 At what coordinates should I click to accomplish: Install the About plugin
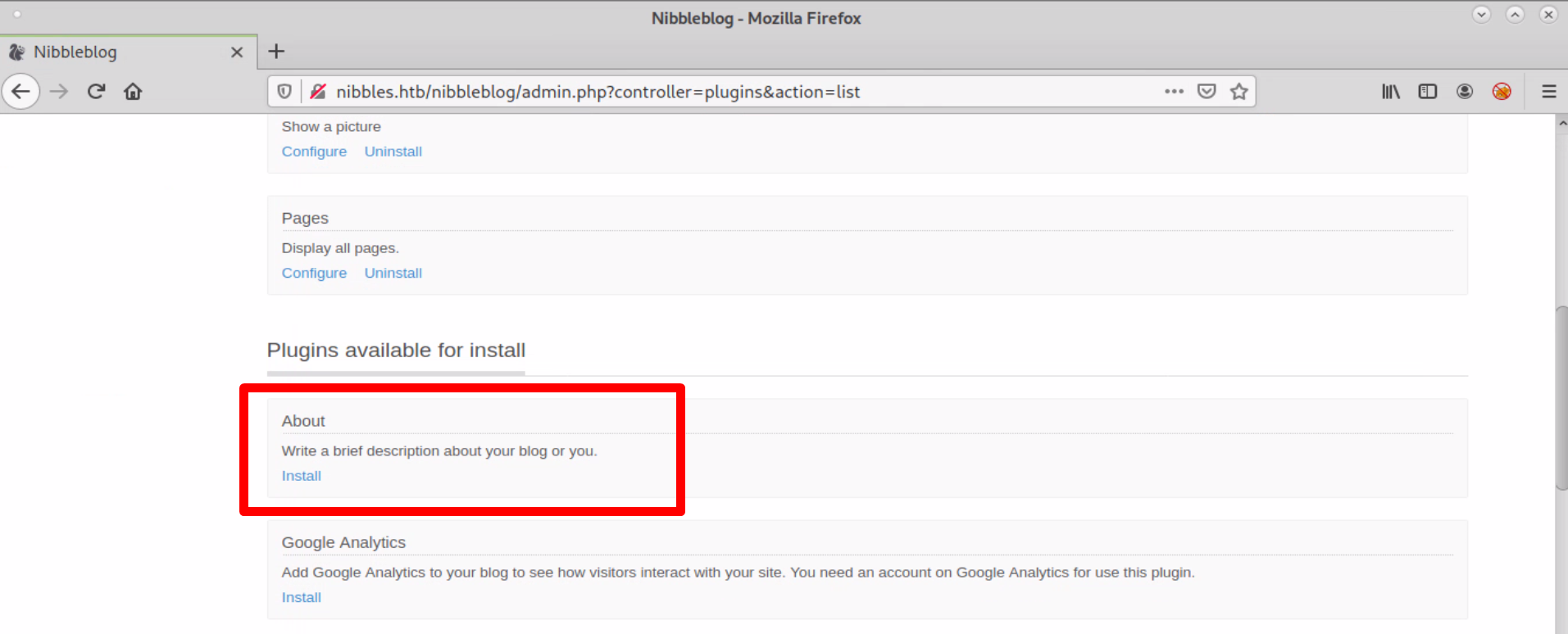pos(301,476)
